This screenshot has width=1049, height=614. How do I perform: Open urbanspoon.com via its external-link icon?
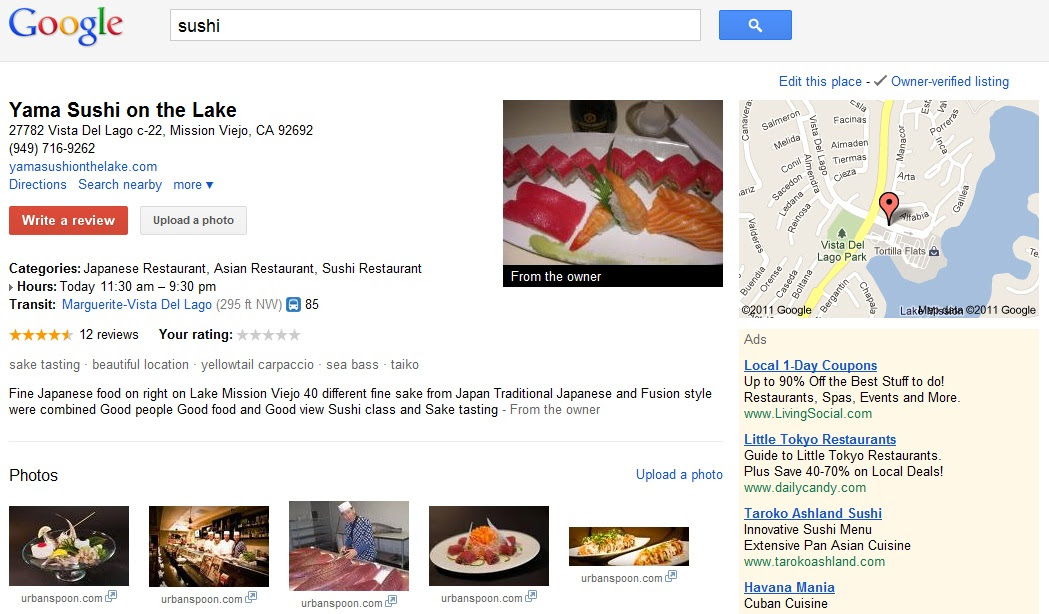coord(110,597)
